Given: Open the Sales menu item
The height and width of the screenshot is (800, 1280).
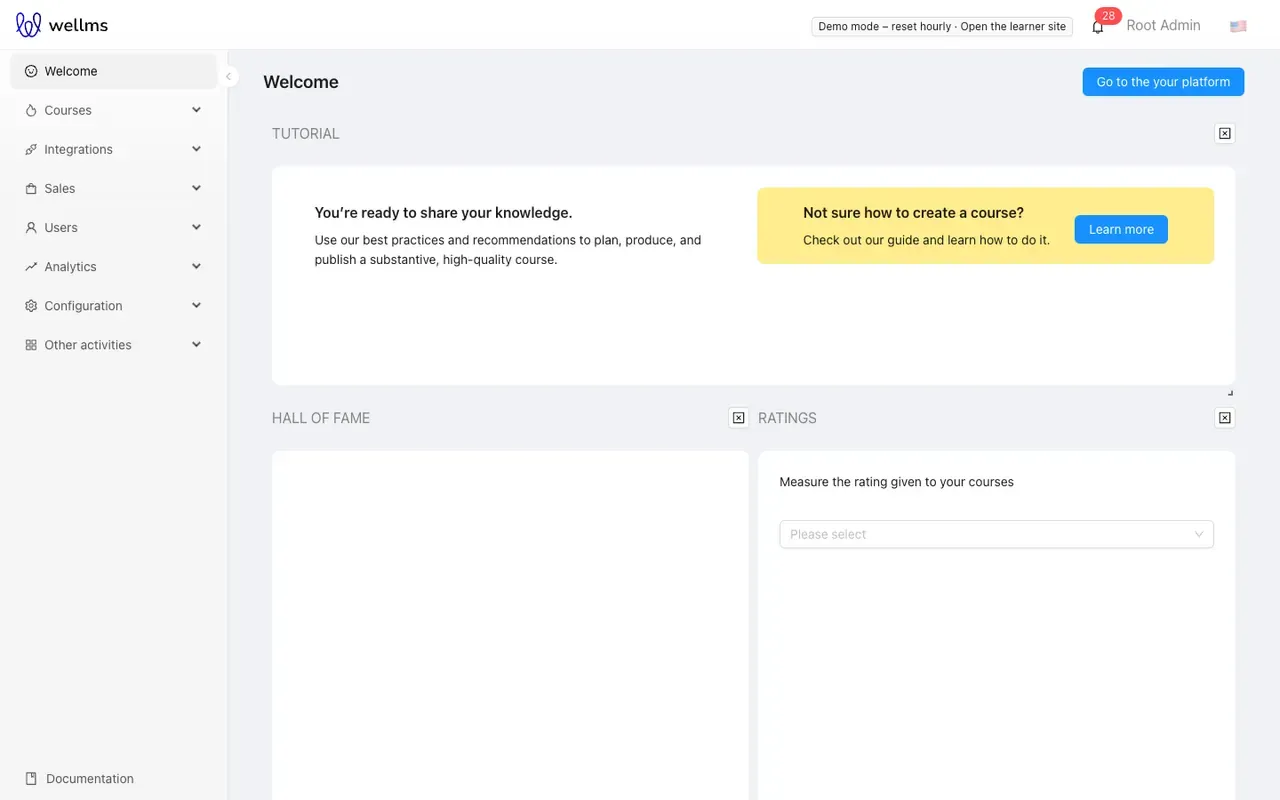Looking at the screenshot, I should (x=113, y=188).
